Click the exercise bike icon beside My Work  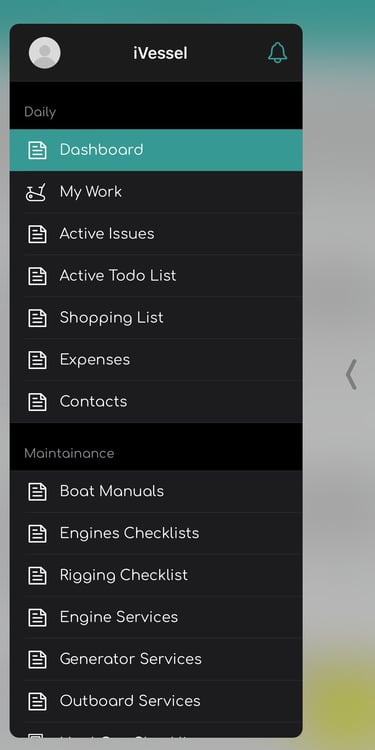pyautogui.click(x=36, y=192)
